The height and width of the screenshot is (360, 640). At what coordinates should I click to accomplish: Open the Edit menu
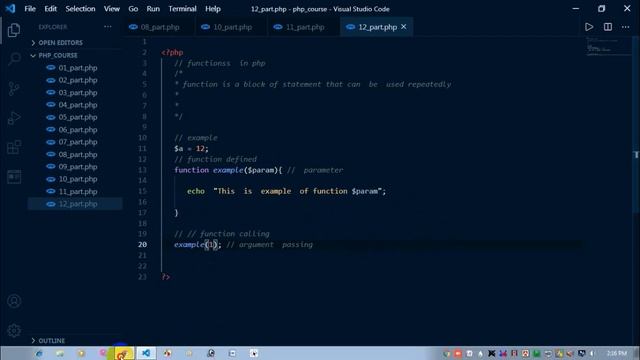50,9
